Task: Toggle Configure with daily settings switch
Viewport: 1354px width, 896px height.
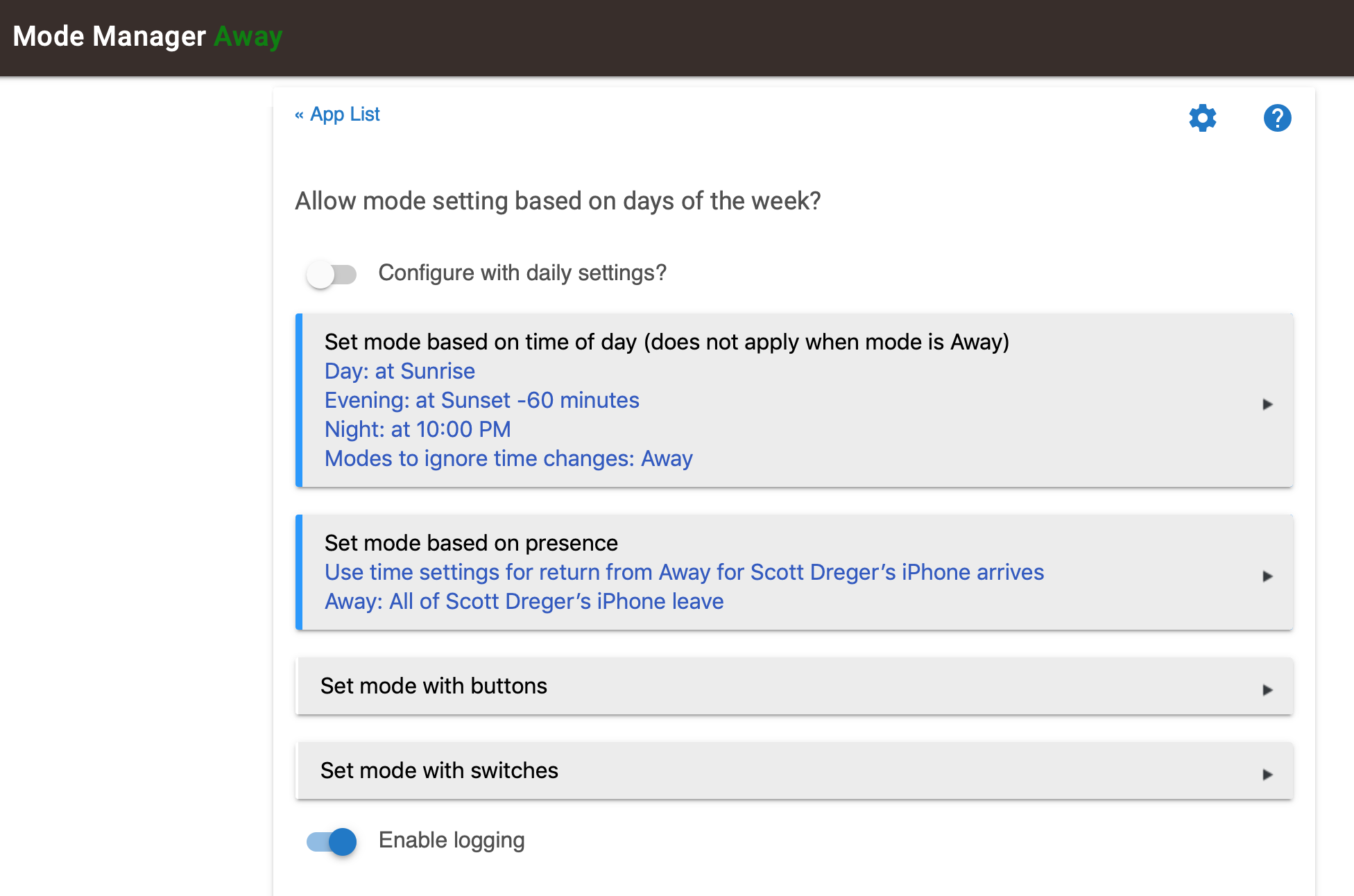Action: pyautogui.click(x=332, y=274)
